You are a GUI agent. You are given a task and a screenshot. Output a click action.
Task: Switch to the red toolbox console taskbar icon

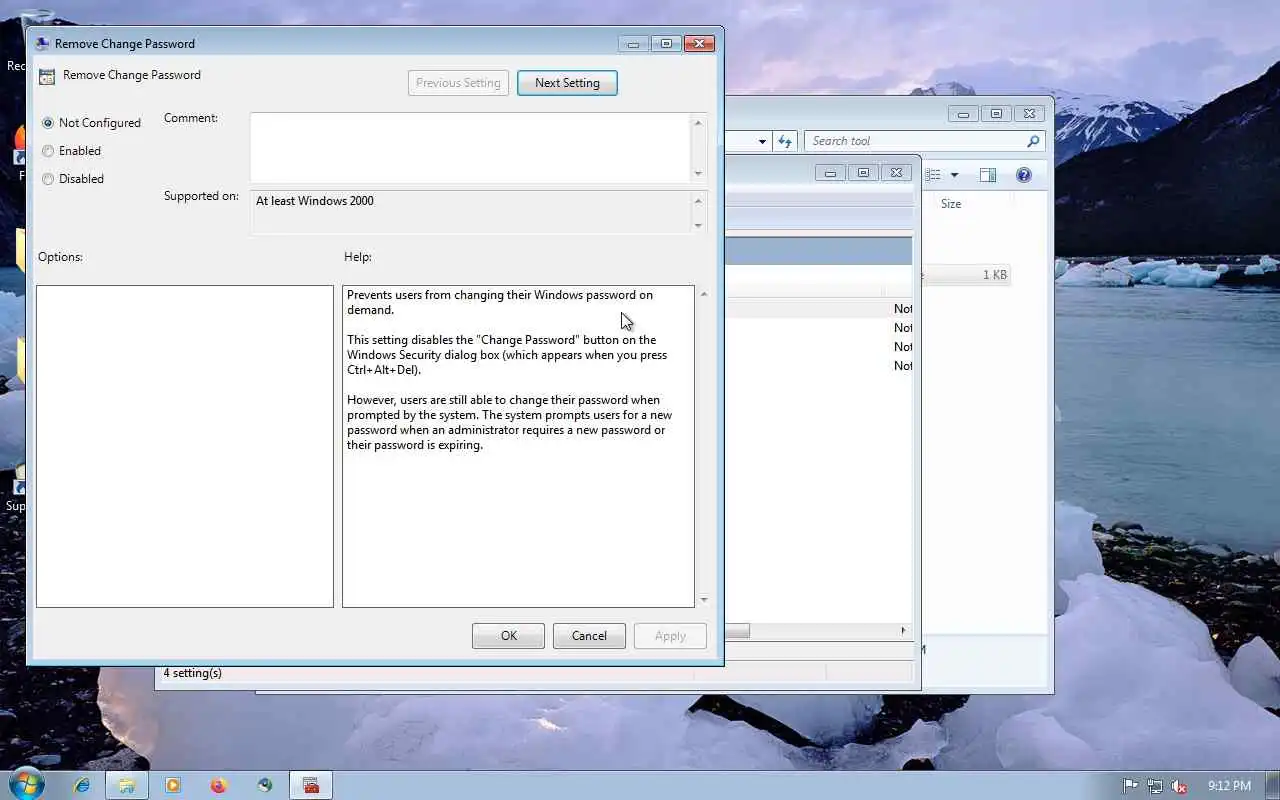tap(311, 785)
